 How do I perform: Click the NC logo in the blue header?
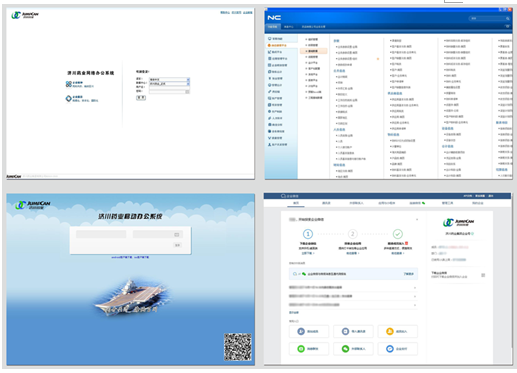(274, 18)
